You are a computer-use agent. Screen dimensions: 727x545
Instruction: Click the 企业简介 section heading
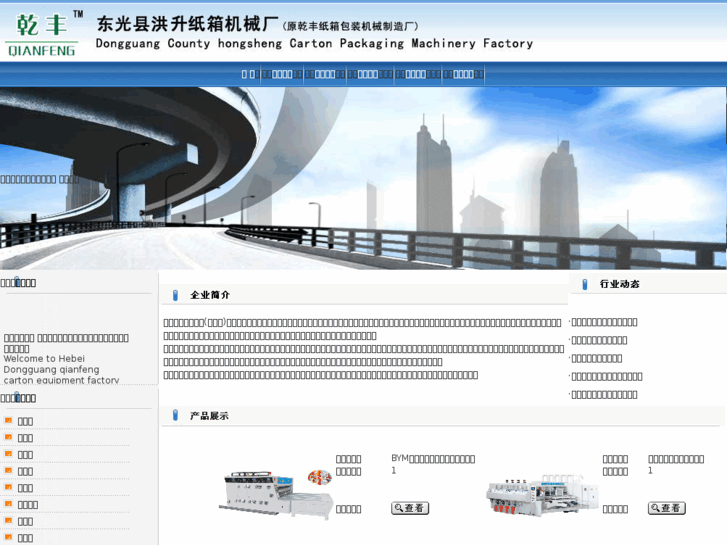[x=210, y=295]
